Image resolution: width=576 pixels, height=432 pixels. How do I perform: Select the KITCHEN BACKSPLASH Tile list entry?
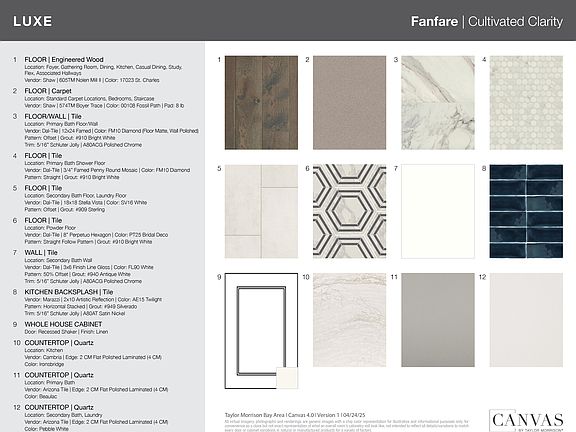point(87,302)
